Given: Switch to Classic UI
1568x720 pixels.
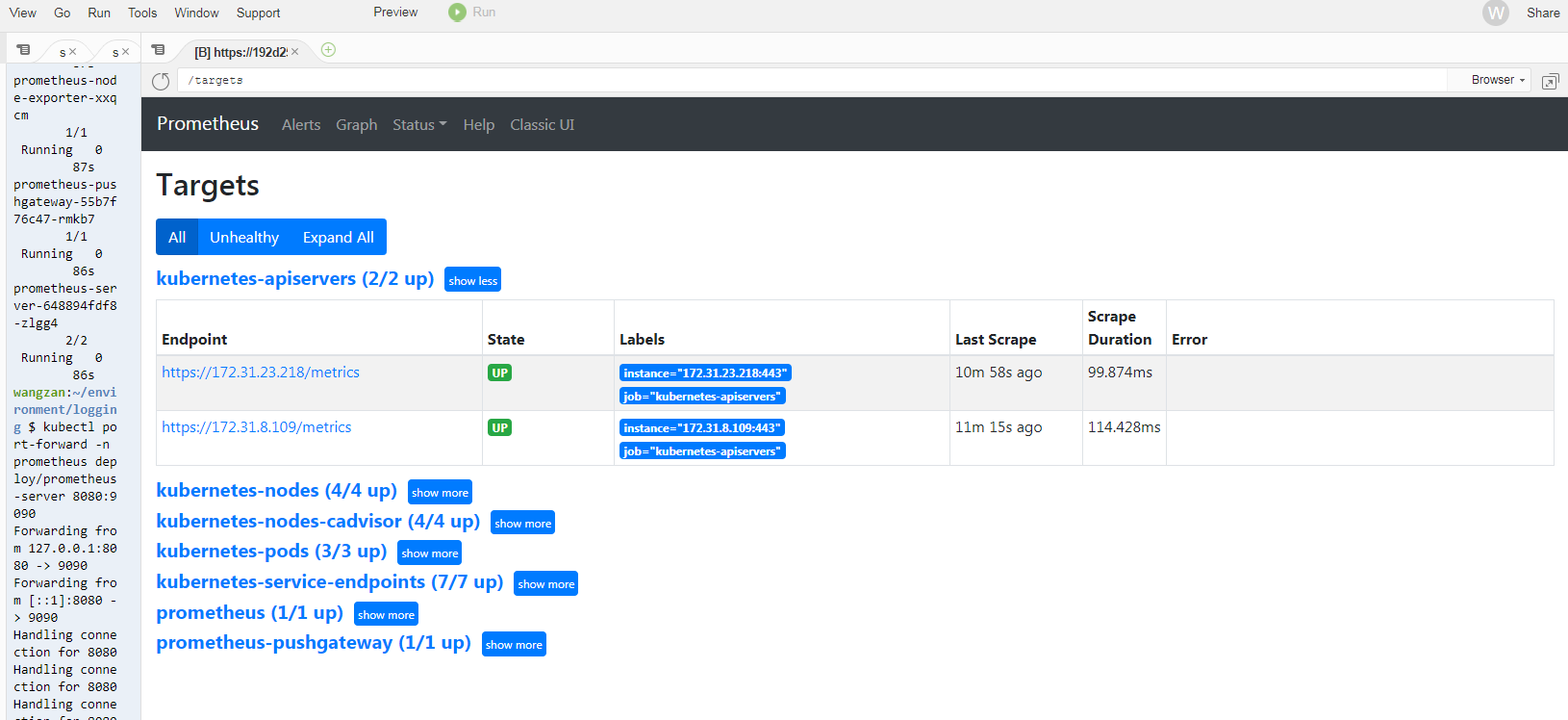Looking at the screenshot, I should tap(543, 125).
